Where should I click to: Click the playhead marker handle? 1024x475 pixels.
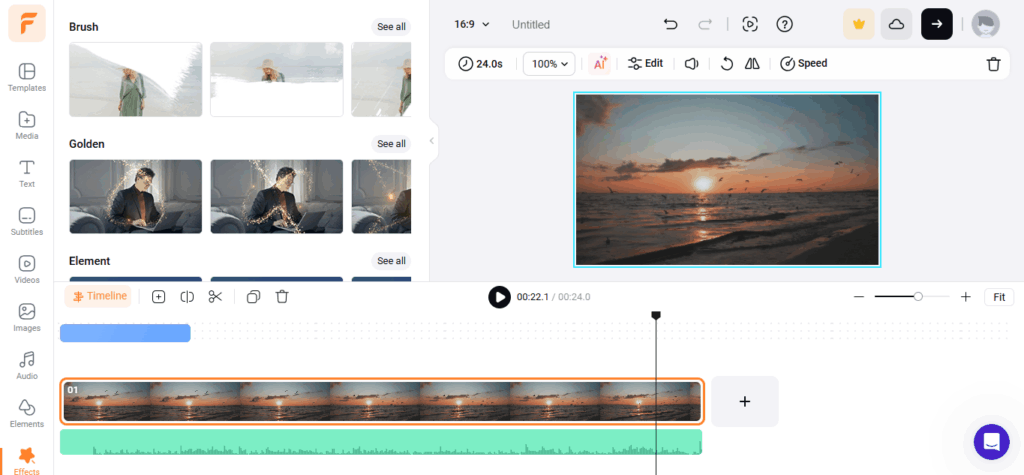pyautogui.click(x=656, y=316)
